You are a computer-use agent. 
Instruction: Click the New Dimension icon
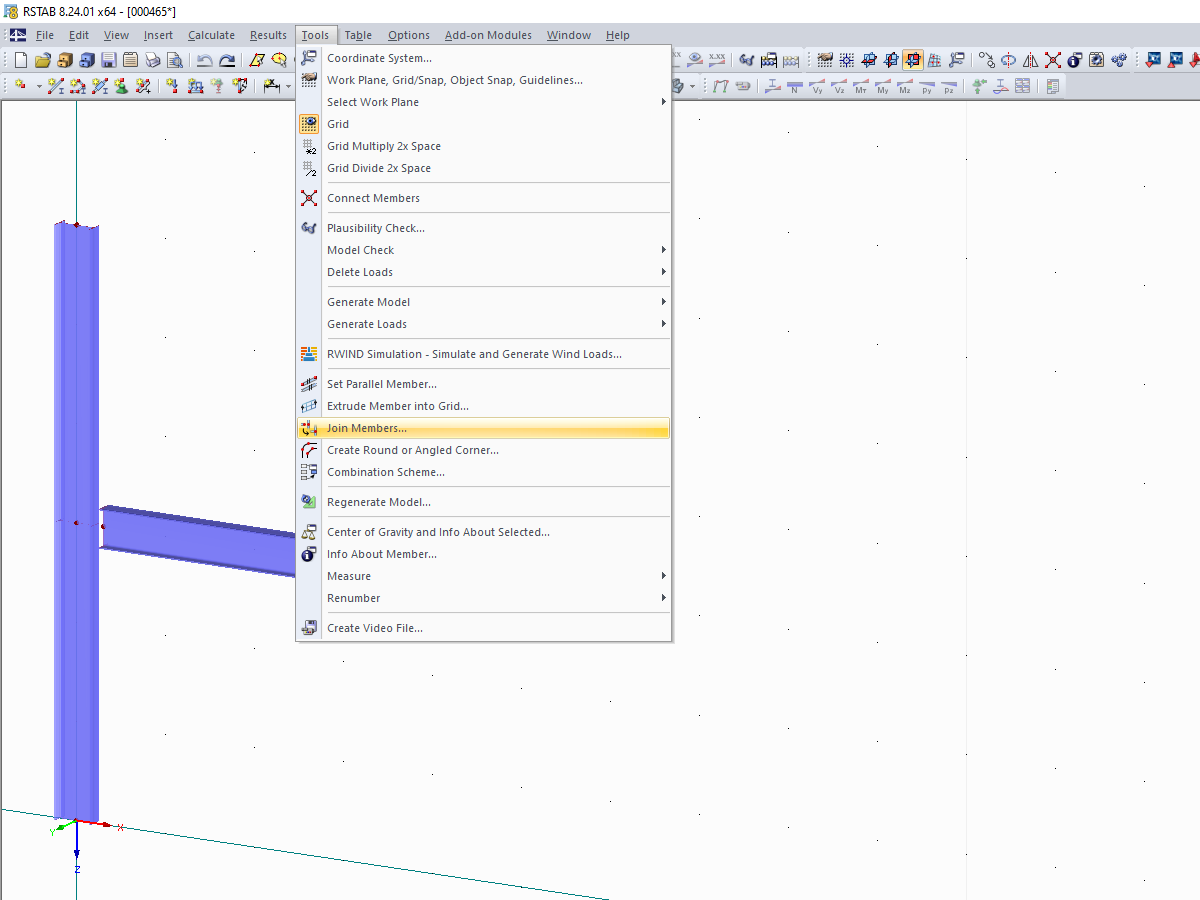tap(271, 86)
